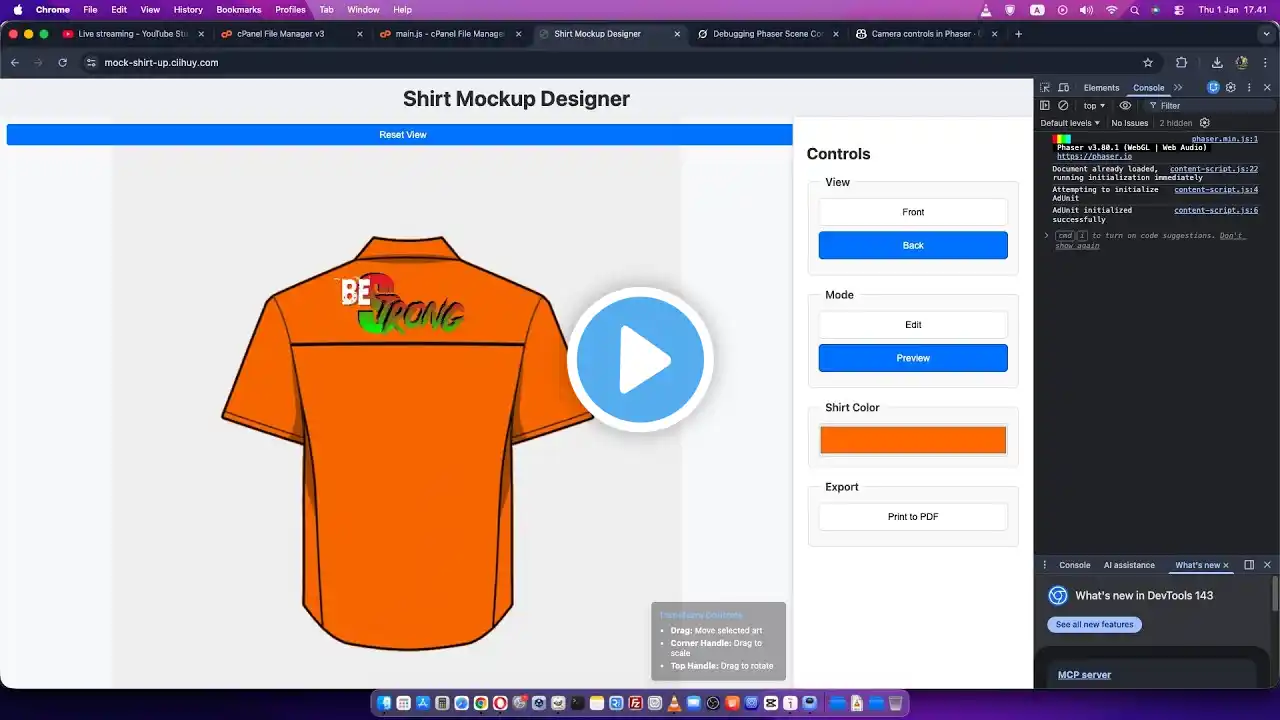
Task: Open DevTools settings gear in top bar
Action: pos(1231,88)
